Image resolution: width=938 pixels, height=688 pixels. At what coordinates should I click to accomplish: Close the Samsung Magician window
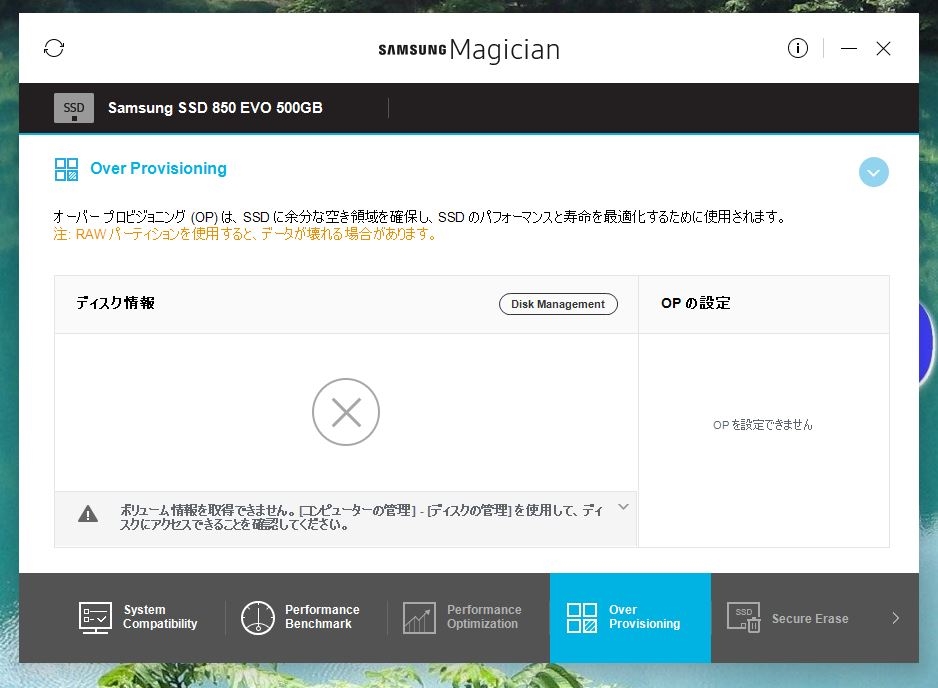[x=884, y=48]
